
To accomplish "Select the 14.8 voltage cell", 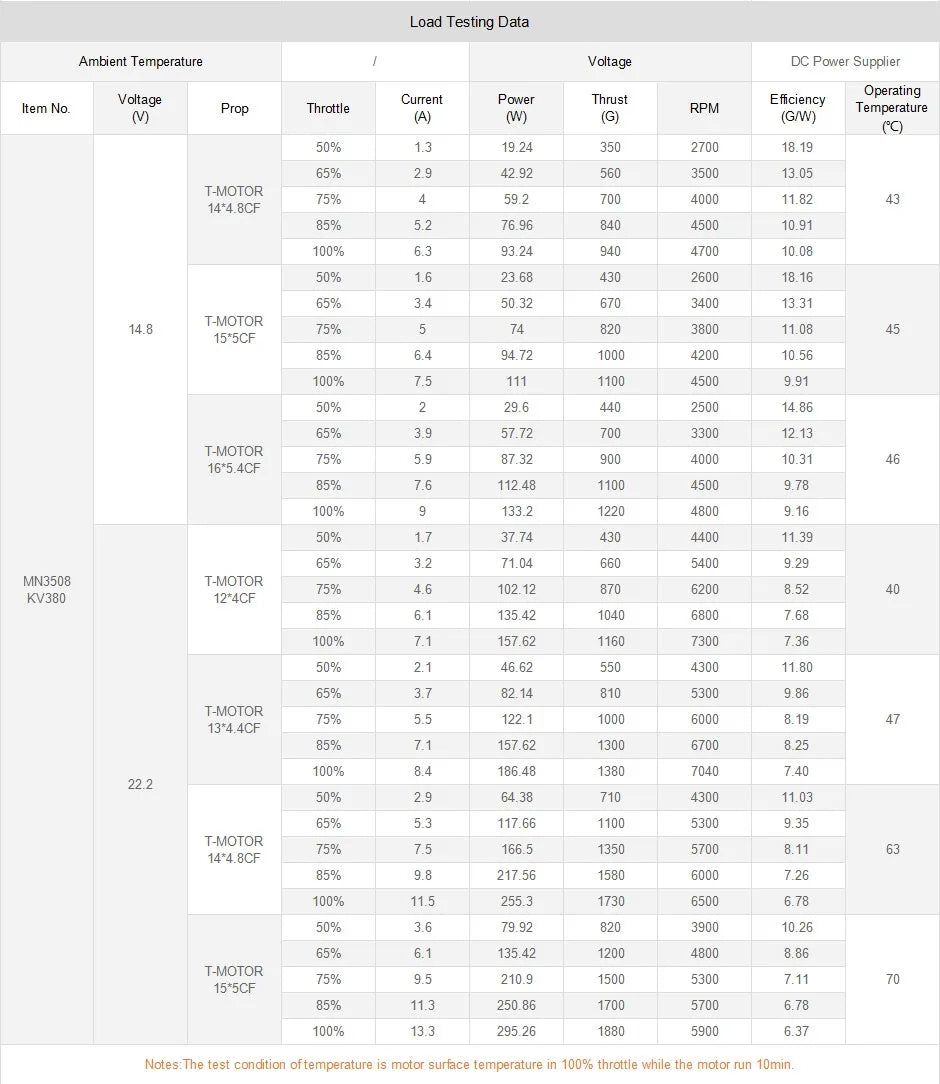I will (141, 329).
